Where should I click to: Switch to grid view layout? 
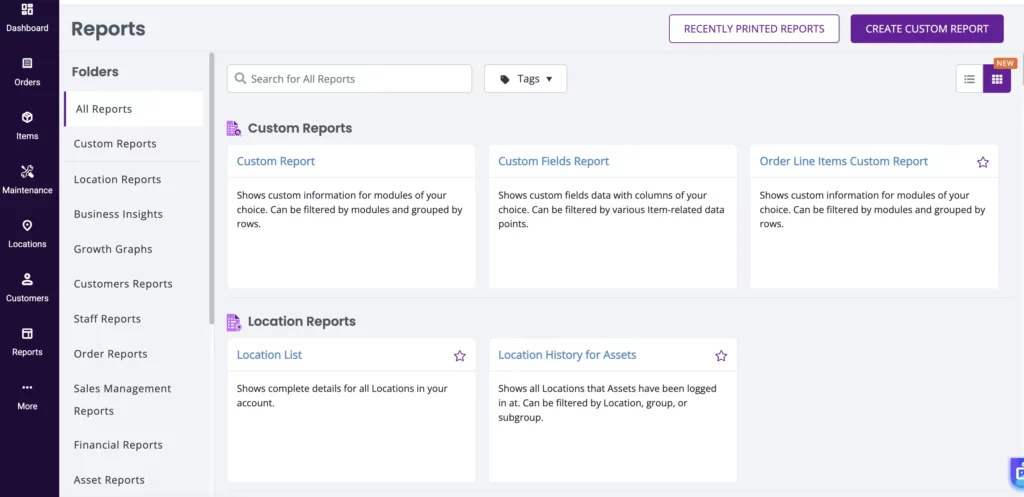point(997,79)
